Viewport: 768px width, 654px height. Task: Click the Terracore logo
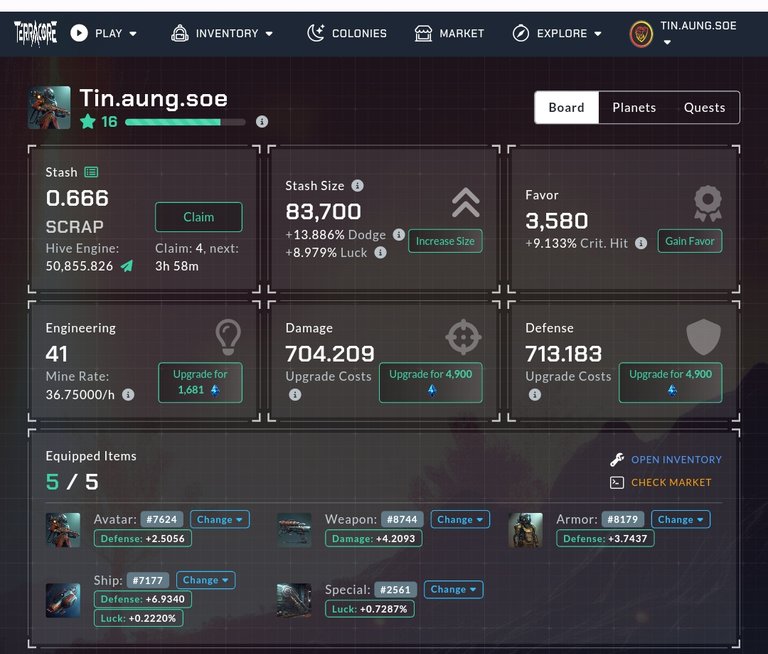(35, 33)
